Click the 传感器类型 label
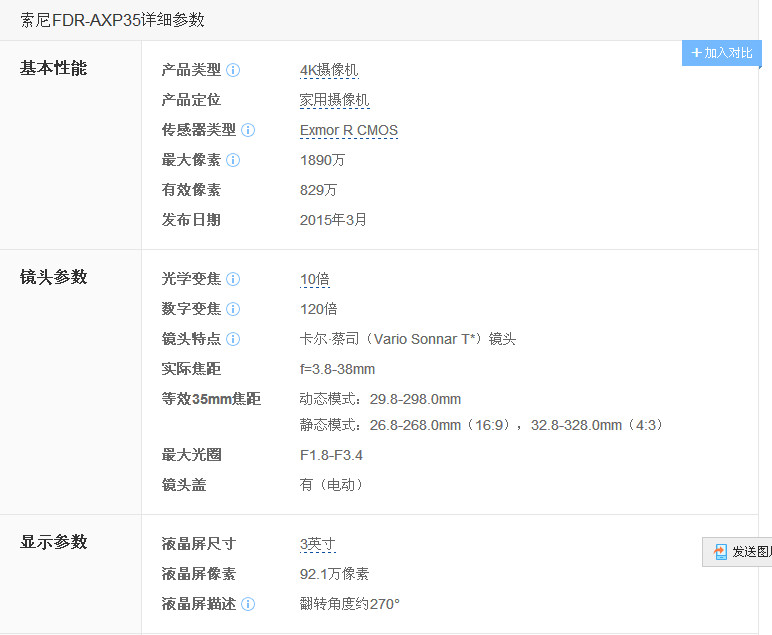 pyautogui.click(x=198, y=130)
